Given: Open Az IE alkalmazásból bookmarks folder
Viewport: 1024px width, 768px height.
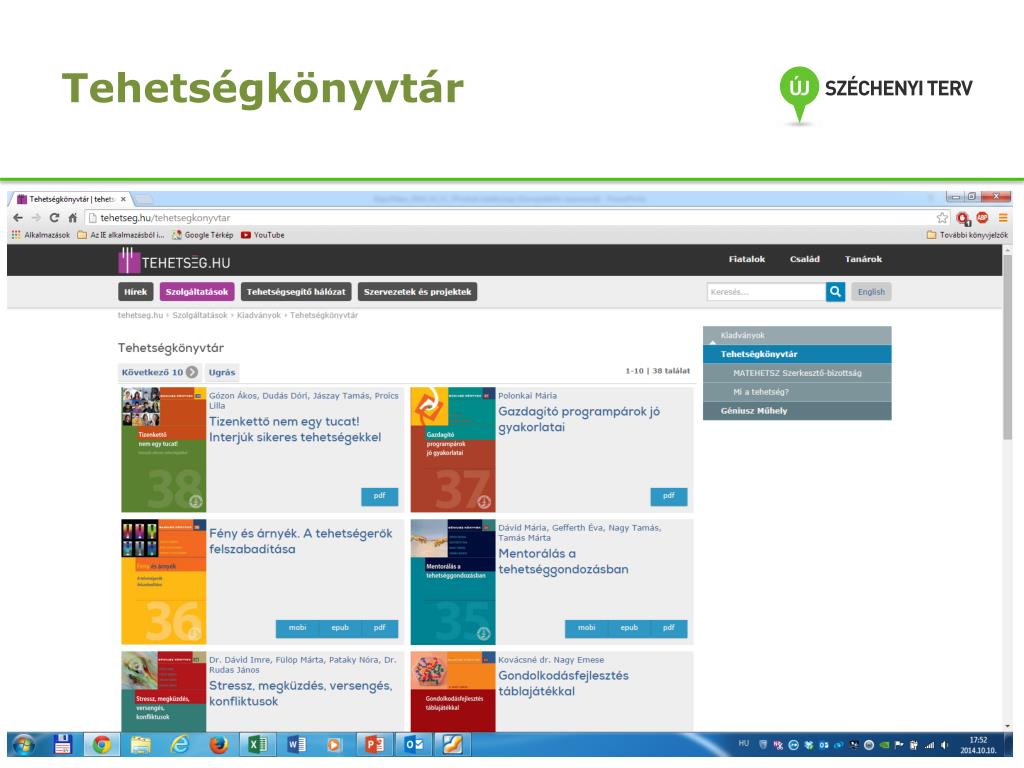Looking at the screenshot, I should 121,235.
